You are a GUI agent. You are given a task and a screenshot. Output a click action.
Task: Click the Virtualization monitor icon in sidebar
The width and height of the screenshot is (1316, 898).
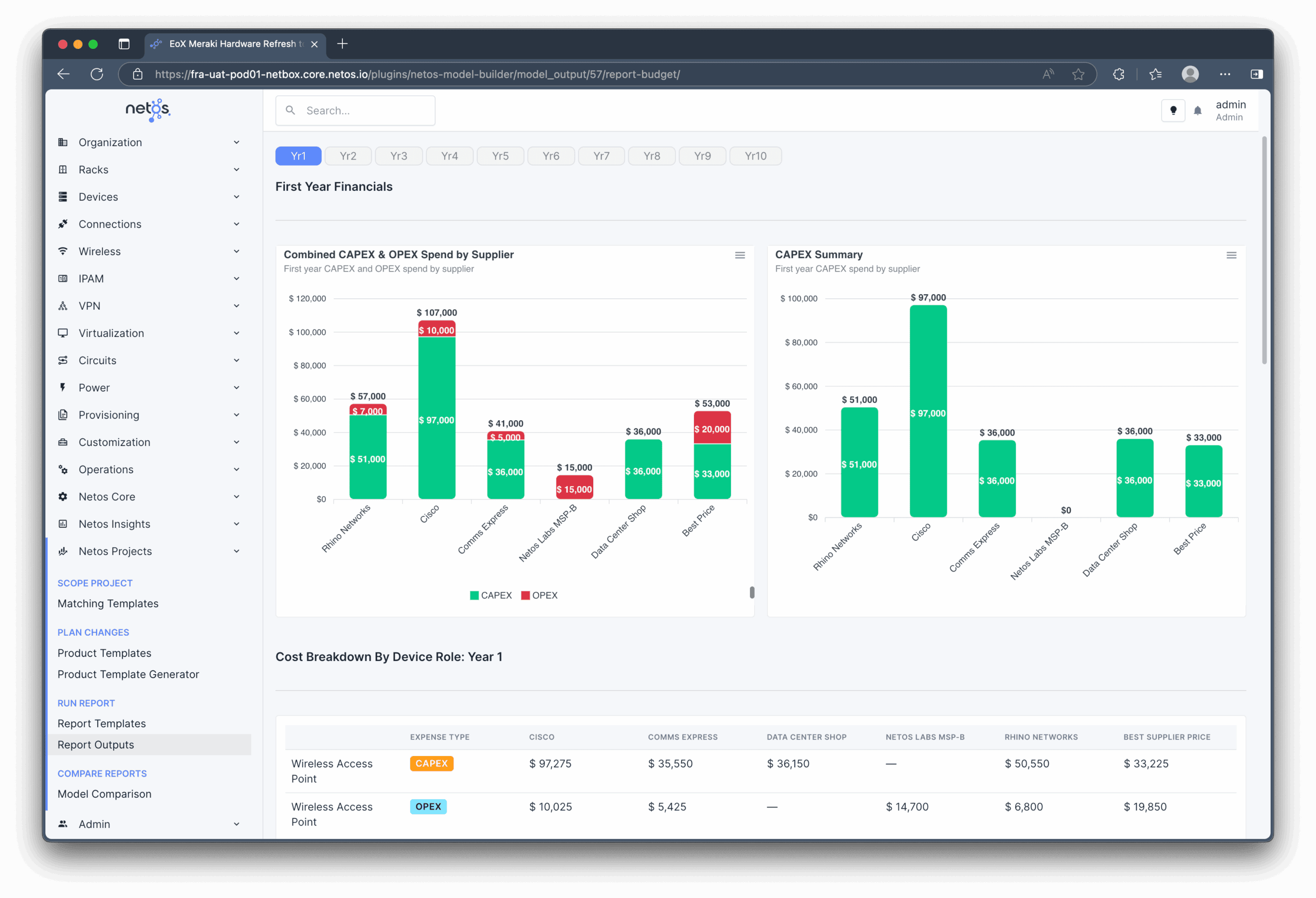63,333
